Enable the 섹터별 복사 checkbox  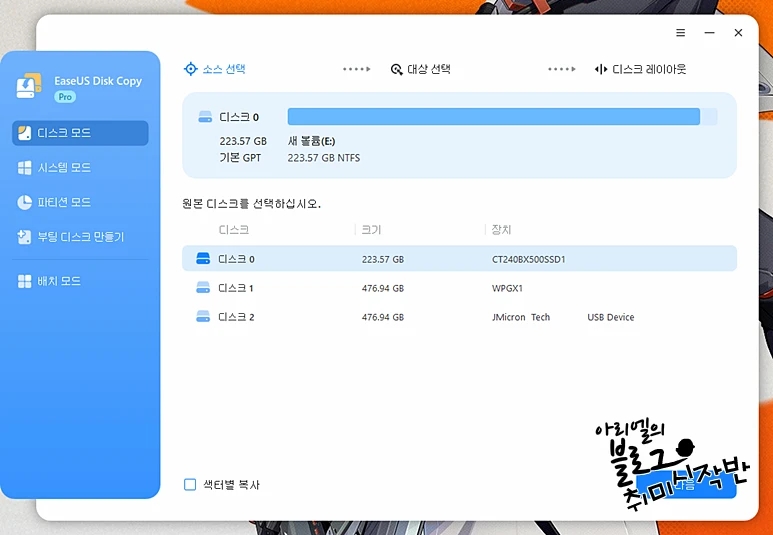tap(190, 485)
